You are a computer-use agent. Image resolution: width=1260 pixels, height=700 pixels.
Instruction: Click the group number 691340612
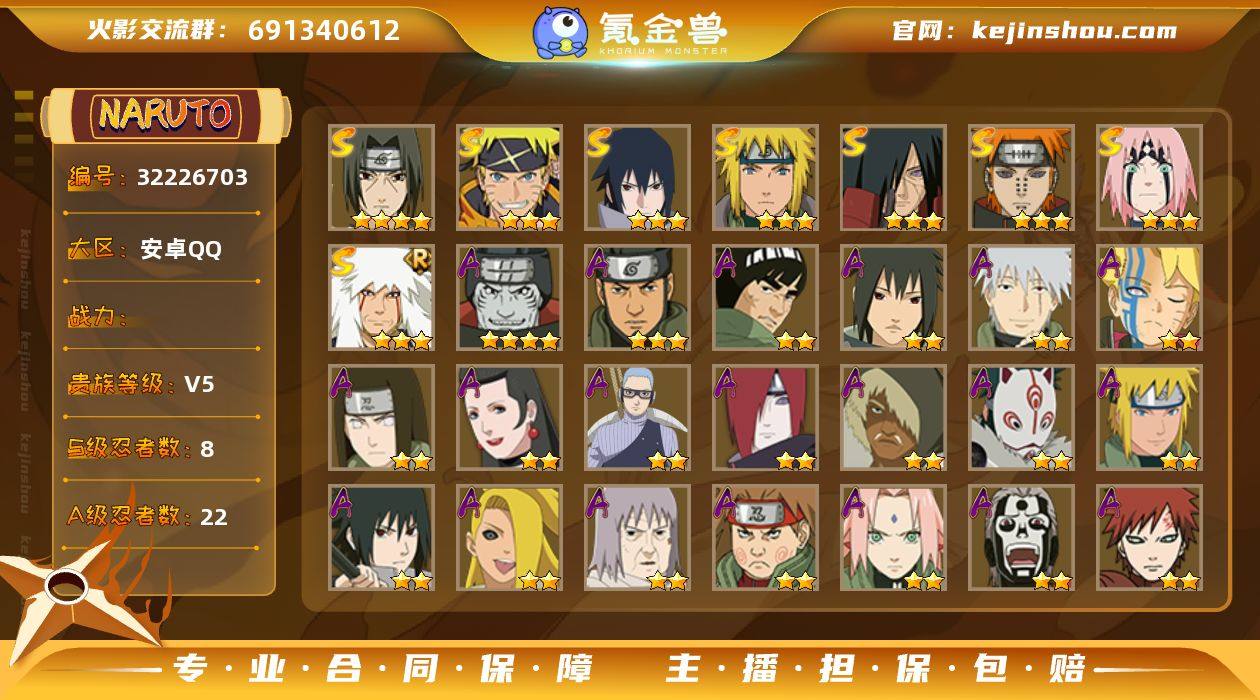[324, 30]
